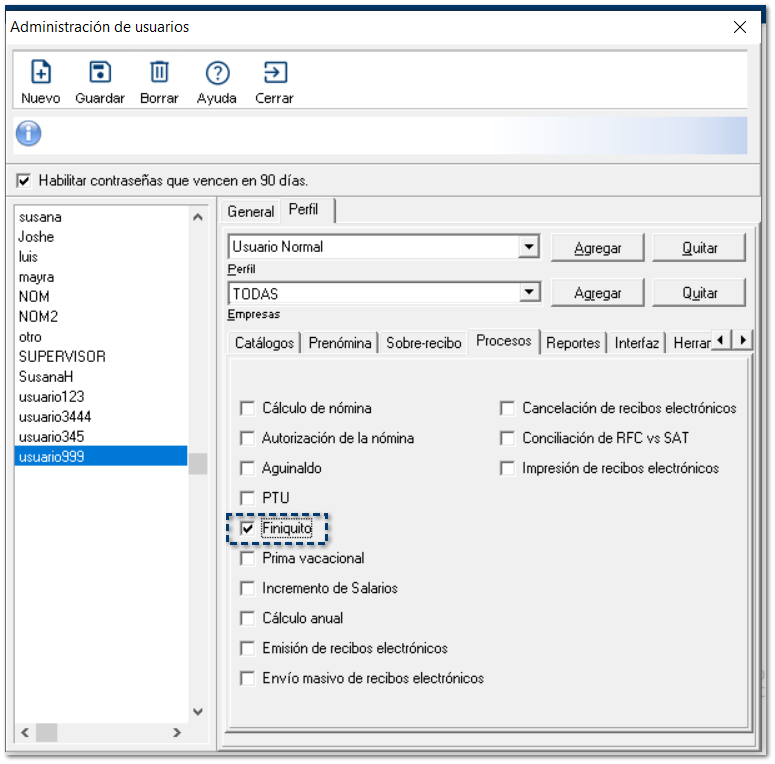
Task: Select user usuario345 in list
Action: (x=101, y=437)
